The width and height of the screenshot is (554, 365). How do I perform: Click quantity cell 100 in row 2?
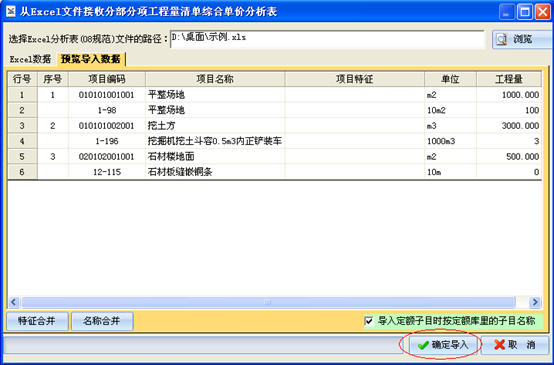click(509, 110)
